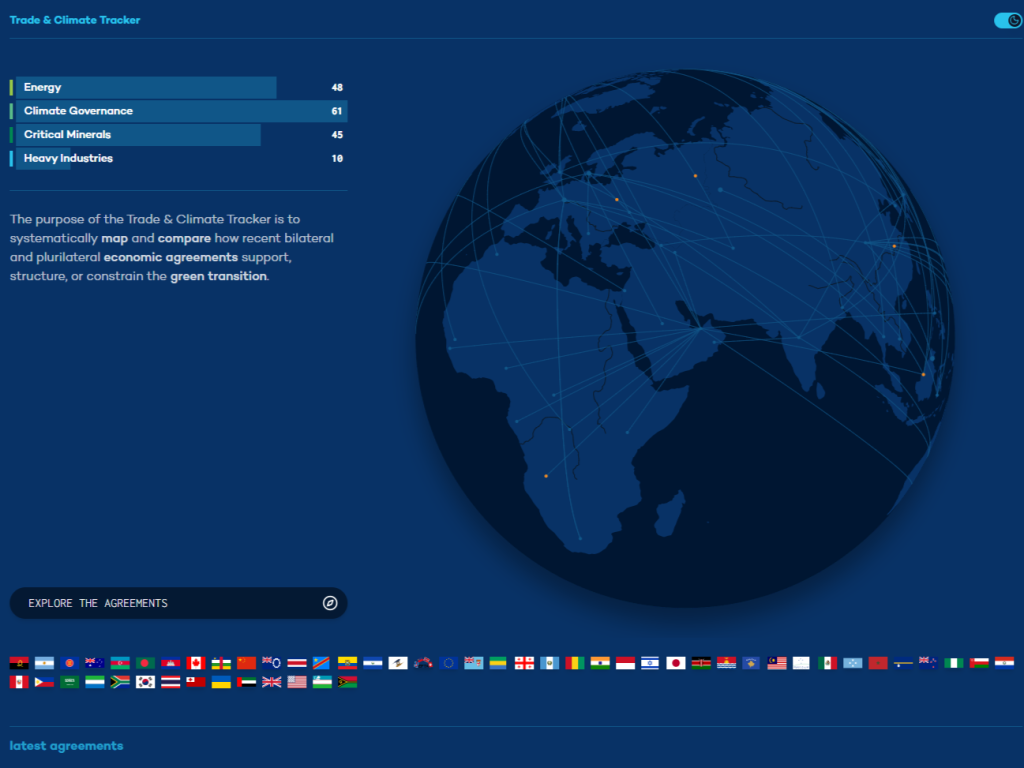Click the Guatemala flag
The width and height of the screenshot is (1024, 768).
[549, 663]
